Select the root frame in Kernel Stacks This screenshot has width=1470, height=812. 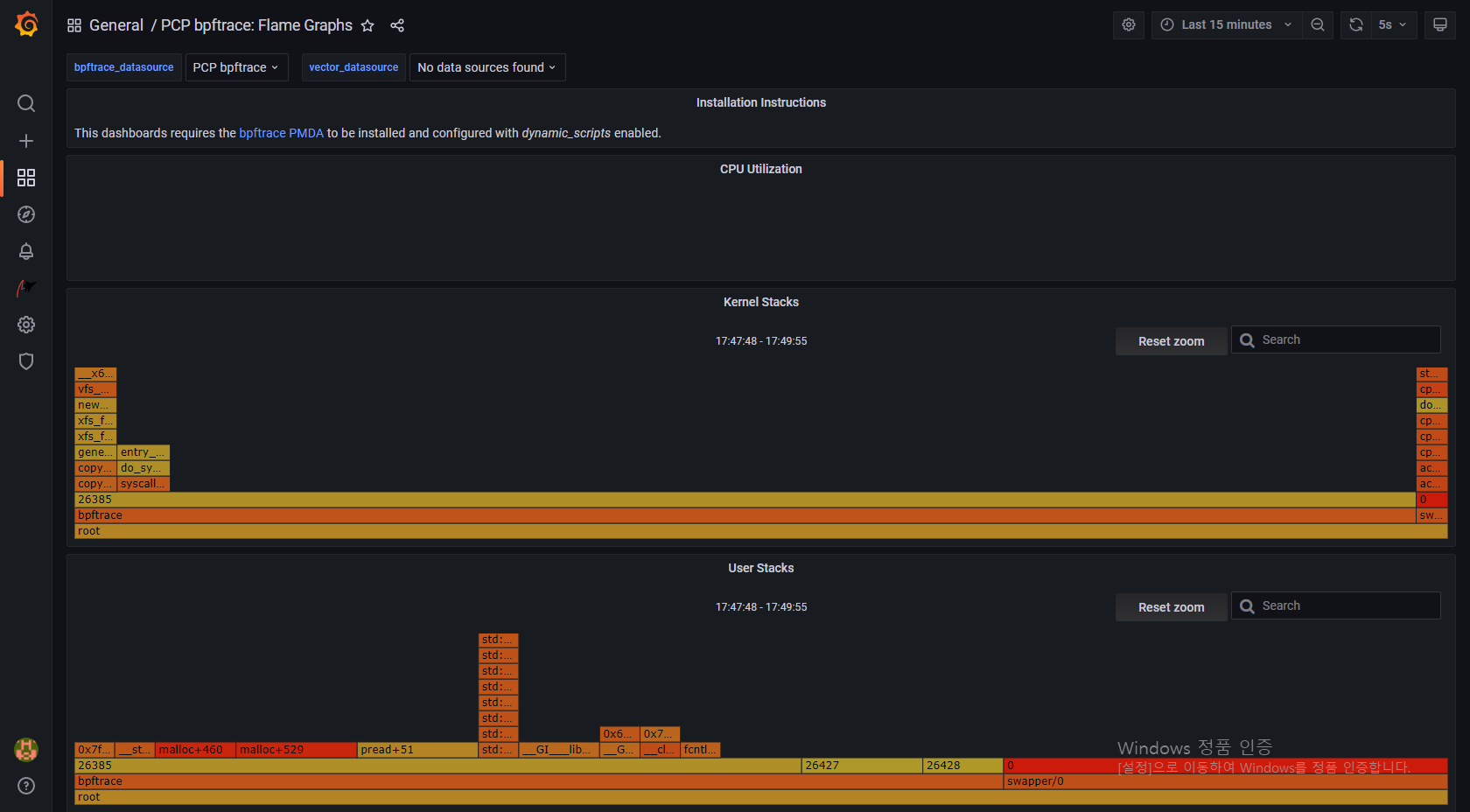click(761, 531)
